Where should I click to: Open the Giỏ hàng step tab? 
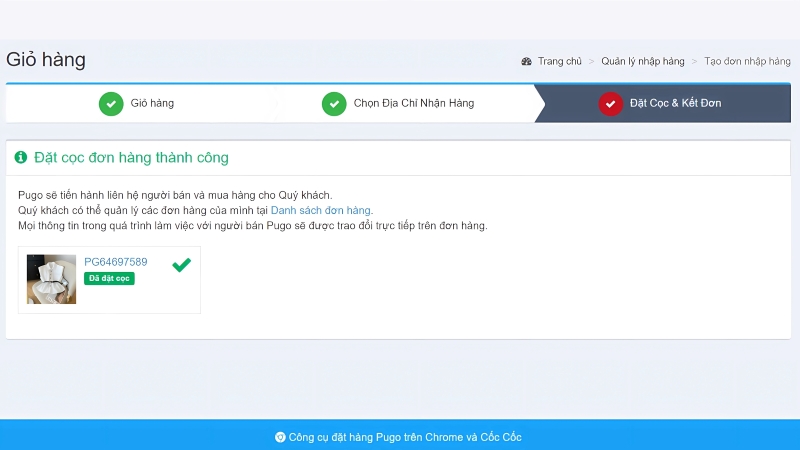(x=138, y=104)
